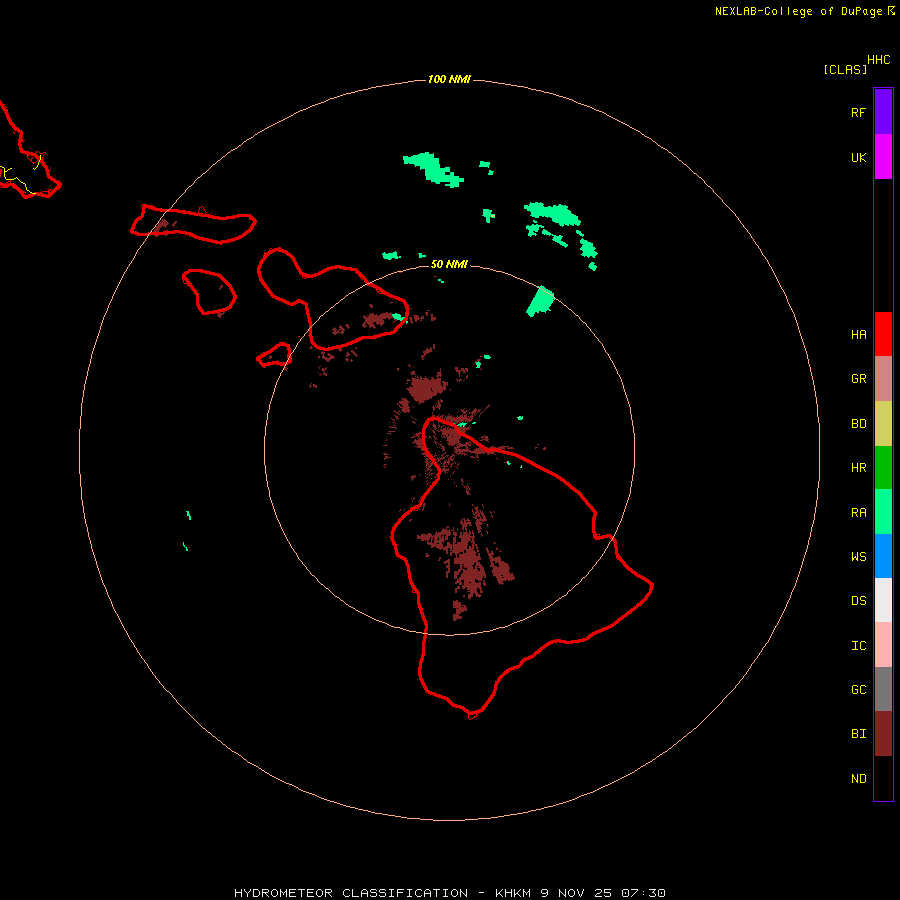Click the 'WS' legend label
The width and height of the screenshot is (900, 900).
(858, 556)
